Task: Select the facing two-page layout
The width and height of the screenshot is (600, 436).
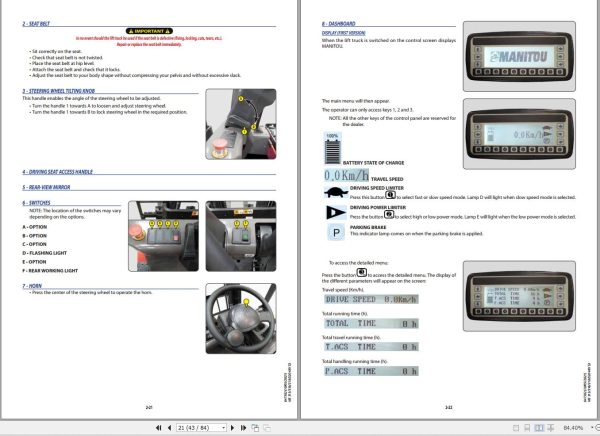Action: (x=539, y=428)
